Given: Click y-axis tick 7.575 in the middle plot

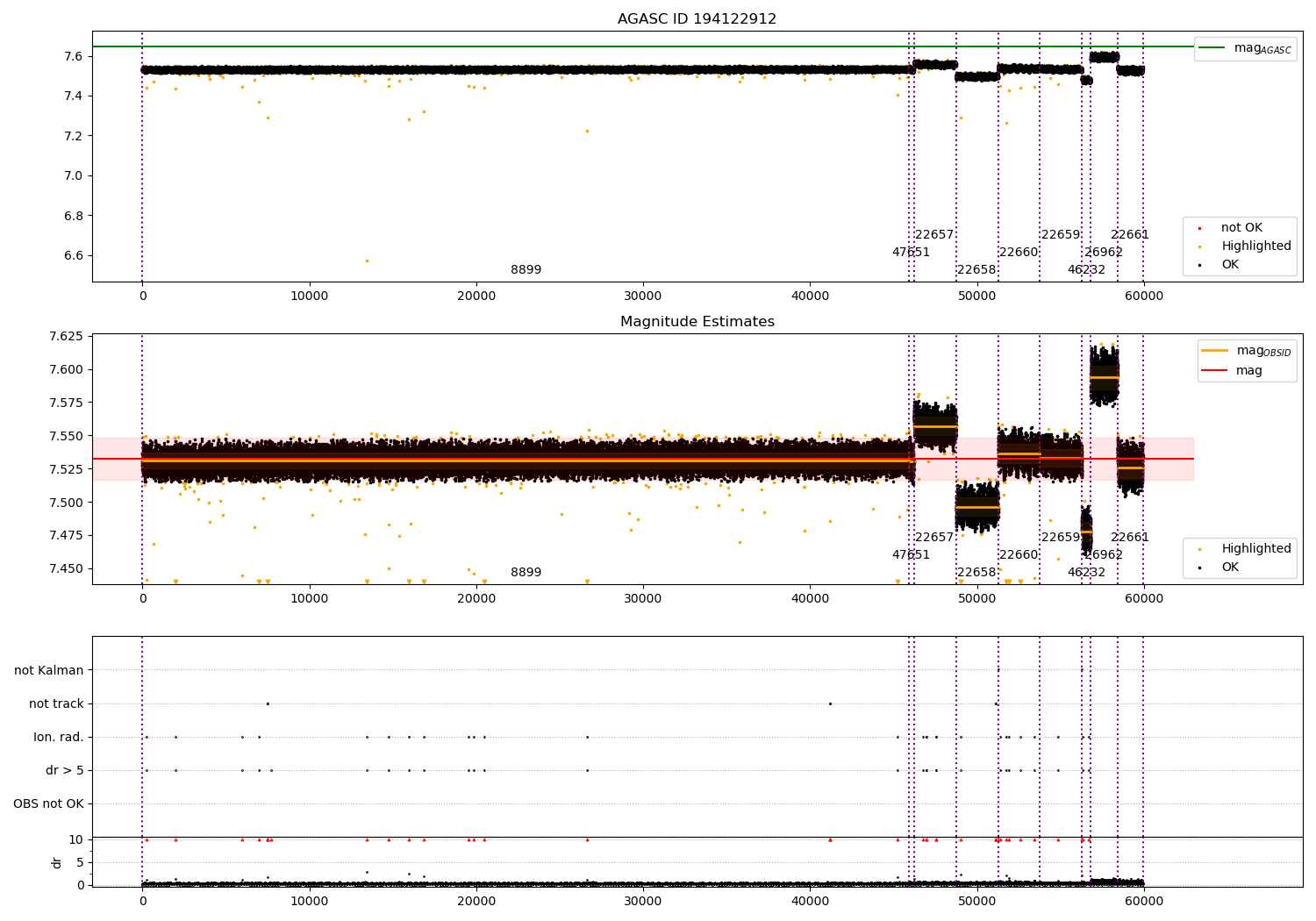Looking at the screenshot, I should [66, 403].
